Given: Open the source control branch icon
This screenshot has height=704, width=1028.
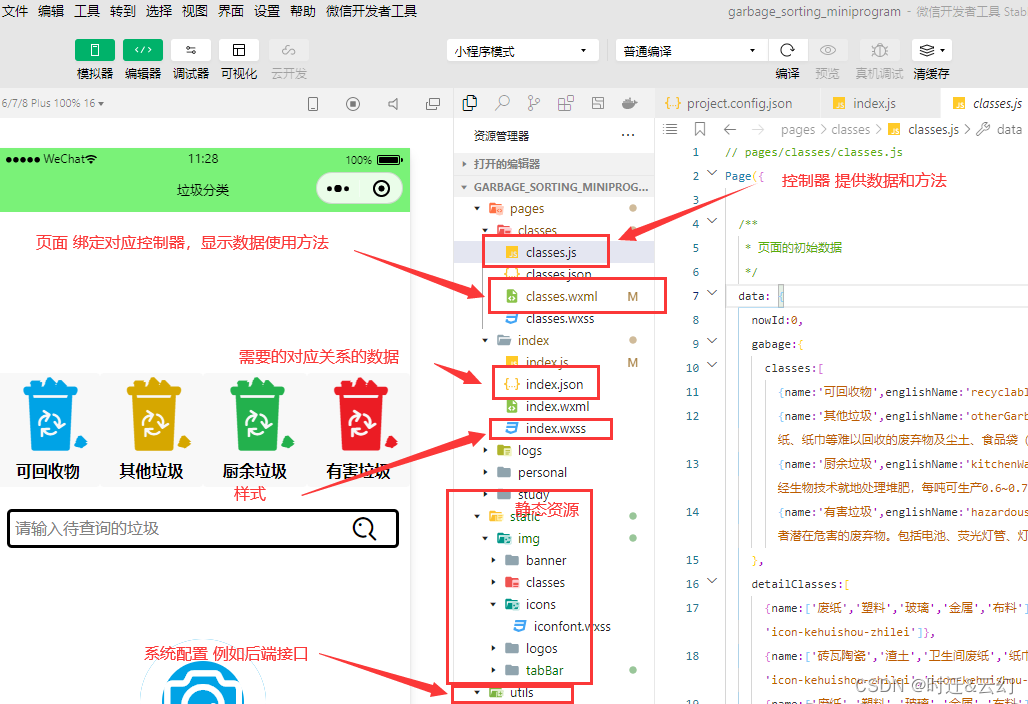Looking at the screenshot, I should pyautogui.click(x=534, y=103).
